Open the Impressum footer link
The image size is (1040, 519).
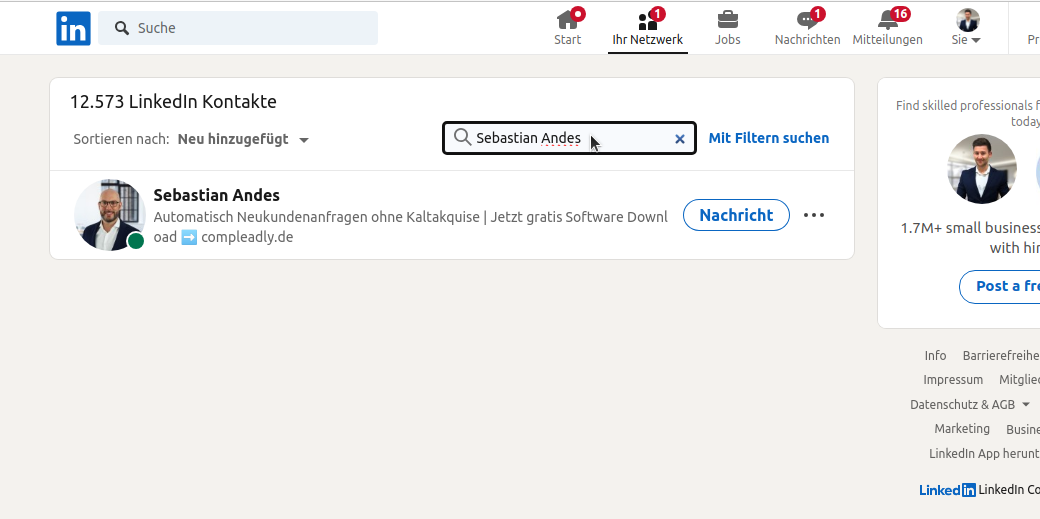click(953, 380)
